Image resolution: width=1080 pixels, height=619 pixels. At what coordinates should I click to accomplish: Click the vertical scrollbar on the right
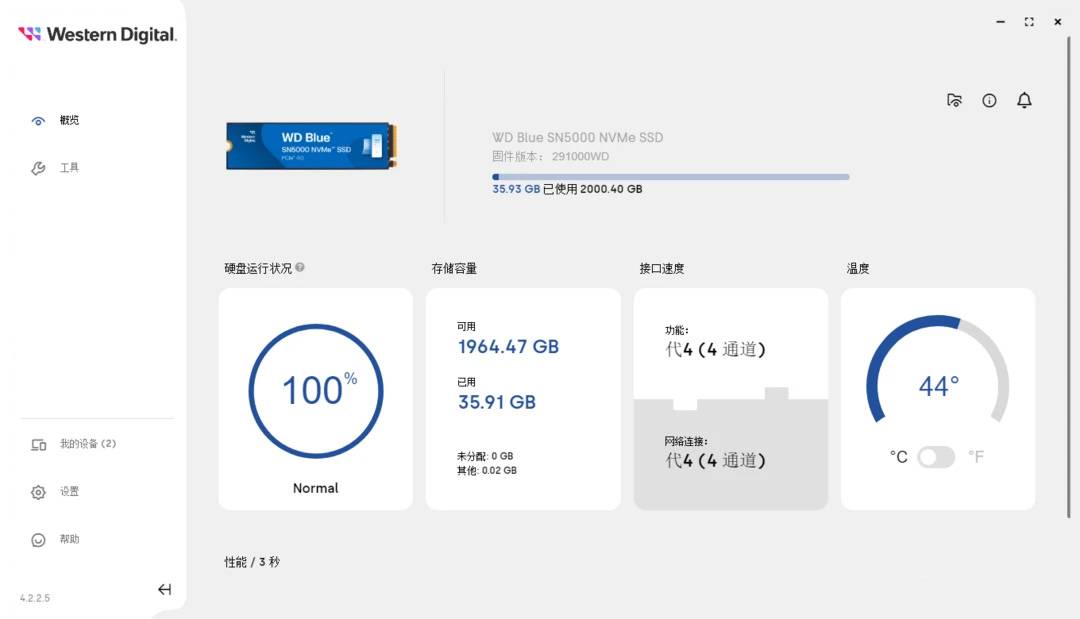click(x=1069, y=275)
